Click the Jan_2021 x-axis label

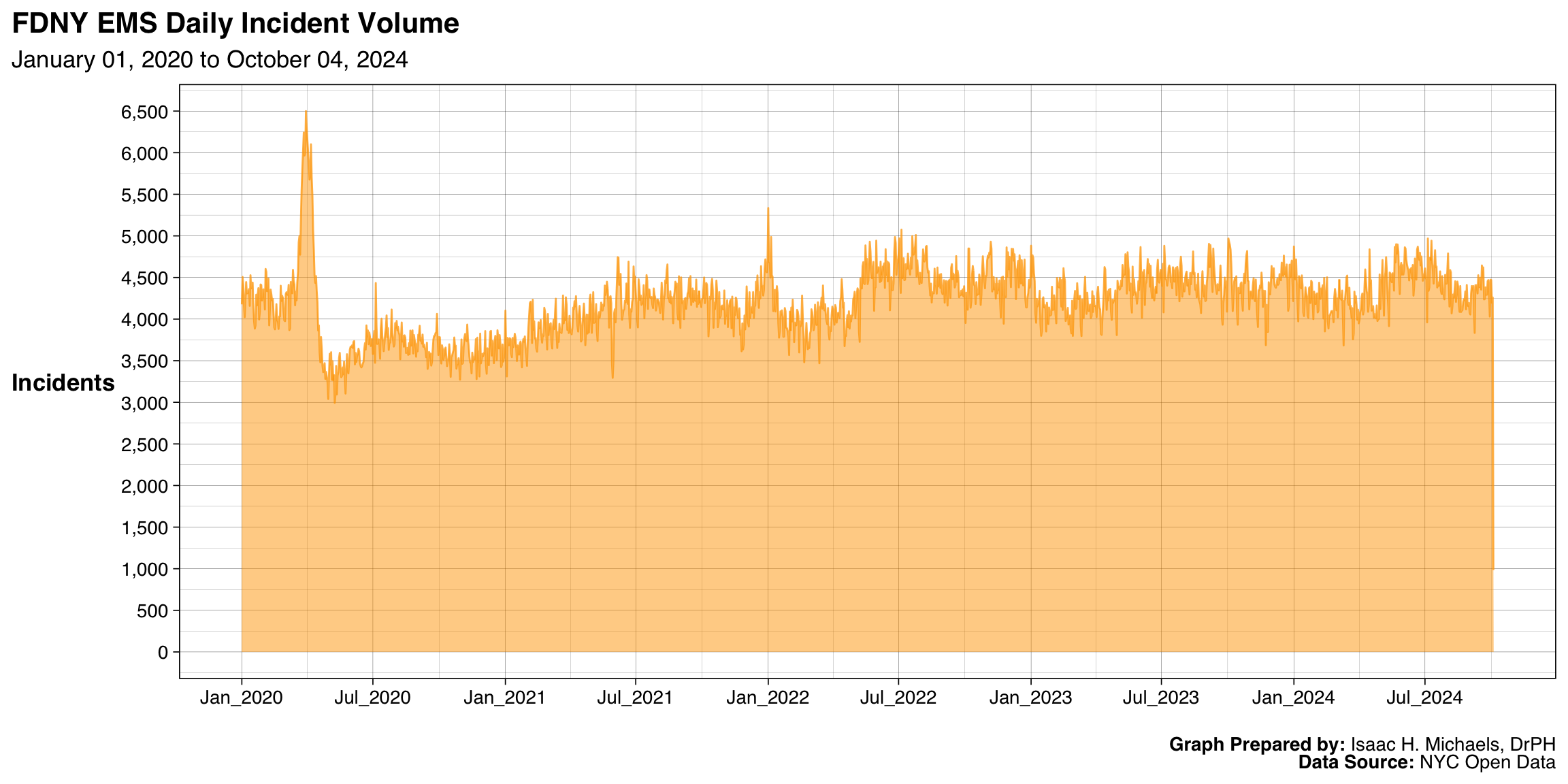505,698
